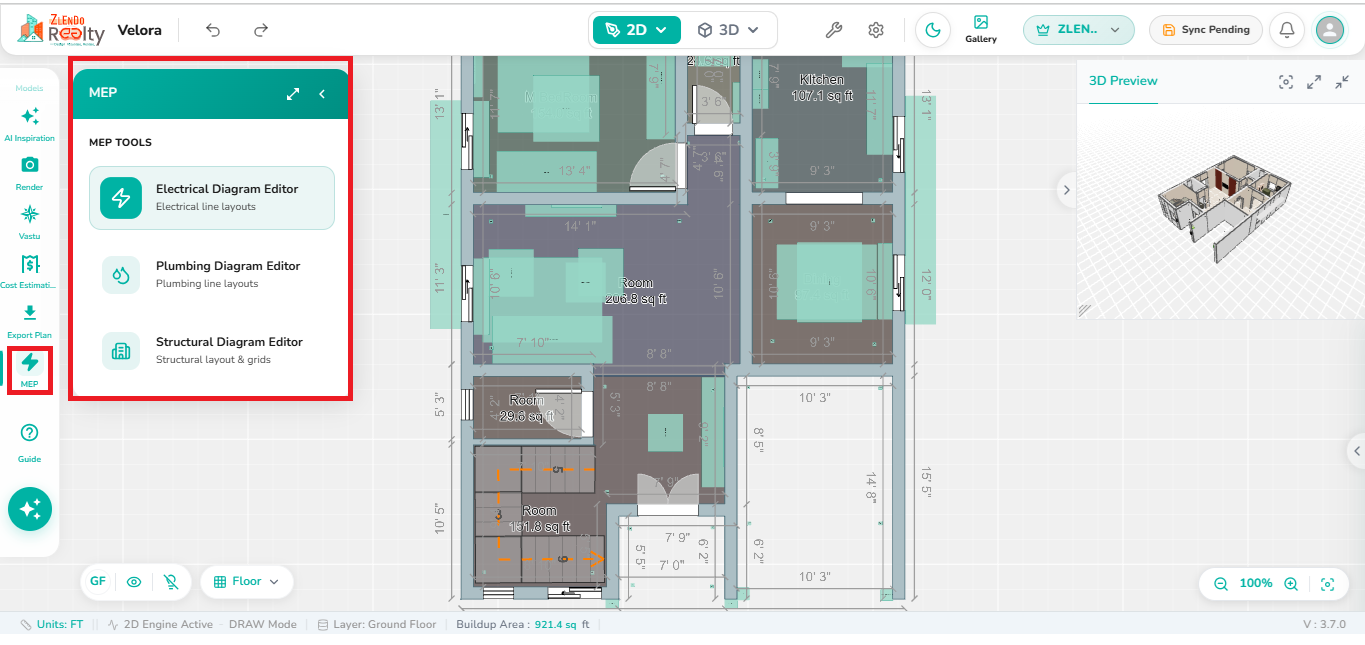Collapse the MEP panel with the chevron

(x=322, y=93)
